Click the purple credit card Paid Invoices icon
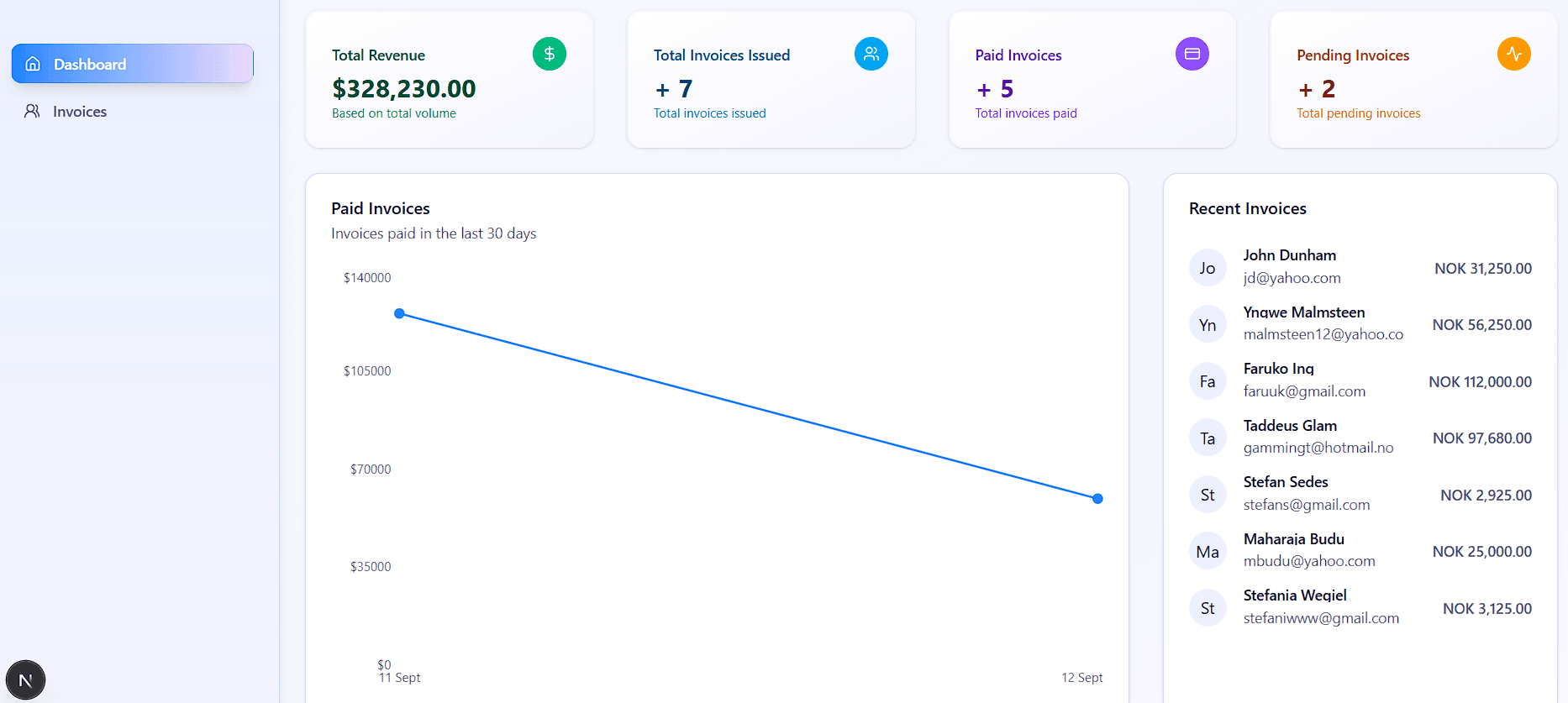The width and height of the screenshot is (1568, 703). tap(1192, 55)
